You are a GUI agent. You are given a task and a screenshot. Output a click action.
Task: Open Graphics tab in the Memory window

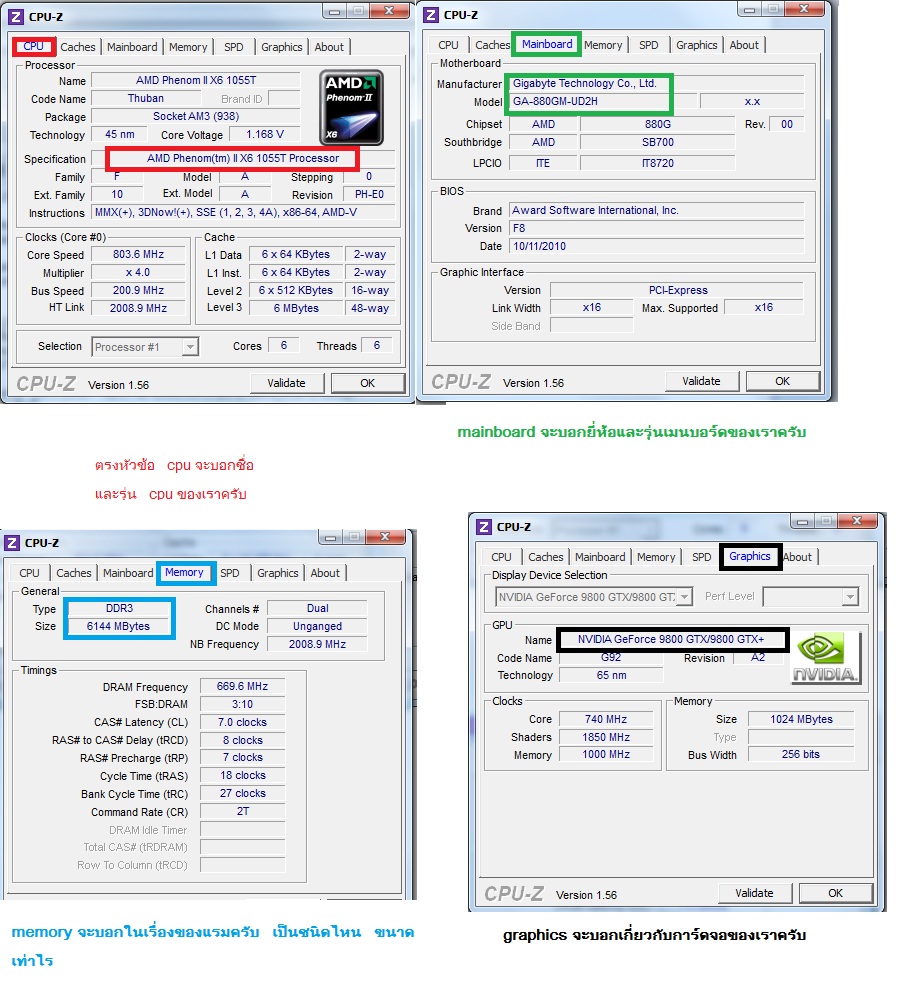point(278,573)
